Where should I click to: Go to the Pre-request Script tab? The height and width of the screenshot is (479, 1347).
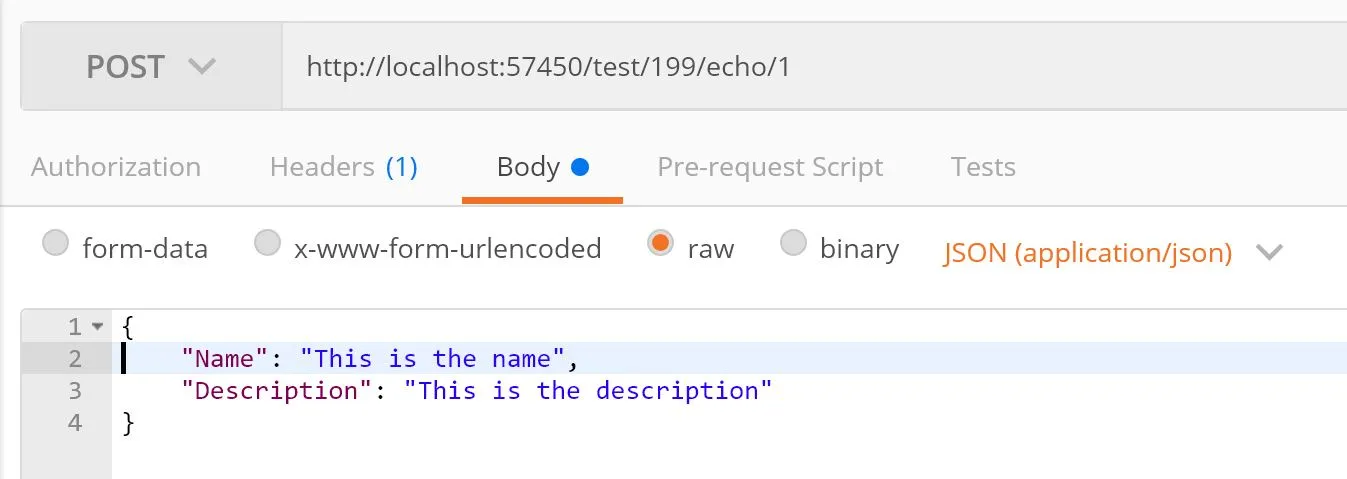click(x=770, y=167)
